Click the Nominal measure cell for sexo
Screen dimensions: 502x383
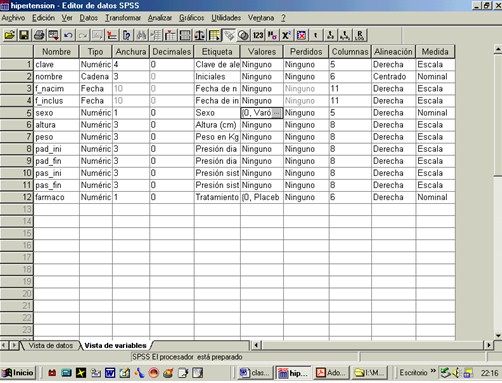(435, 113)
